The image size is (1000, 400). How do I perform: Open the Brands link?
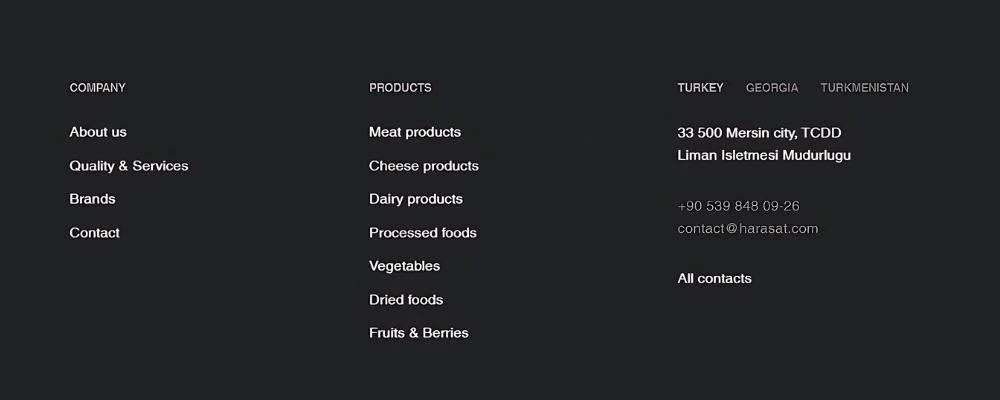pyautogui.click(x=92, y=199)
